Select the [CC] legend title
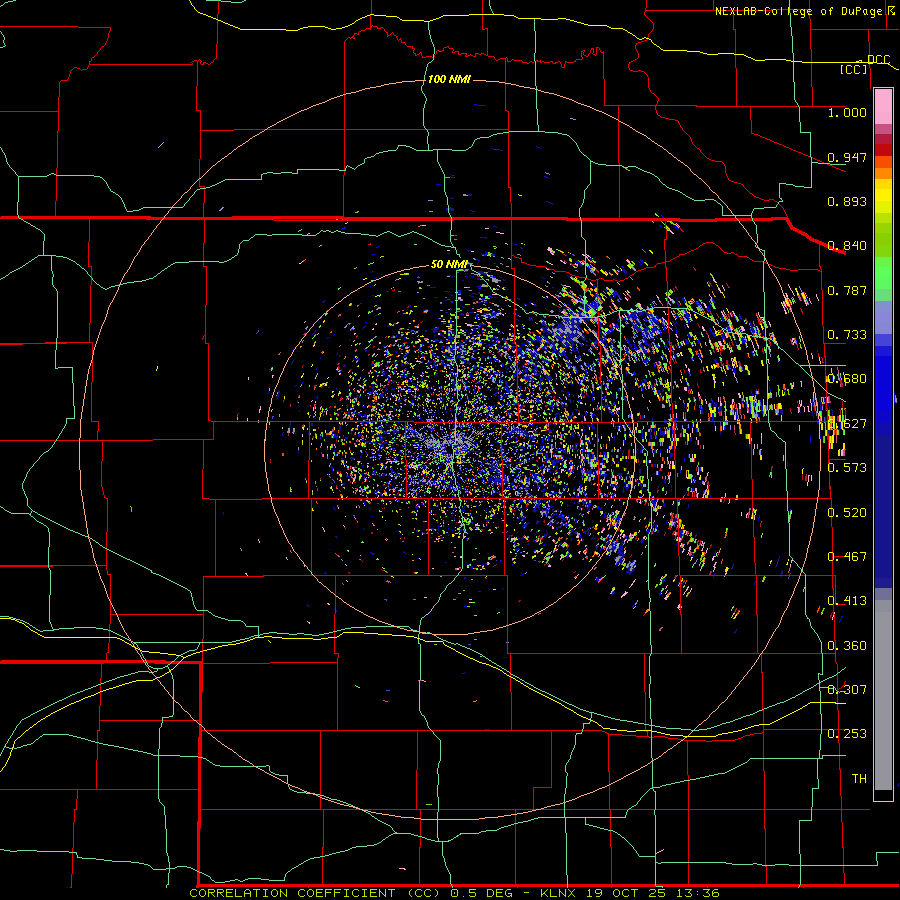900x900 pixels. point(854,69)
